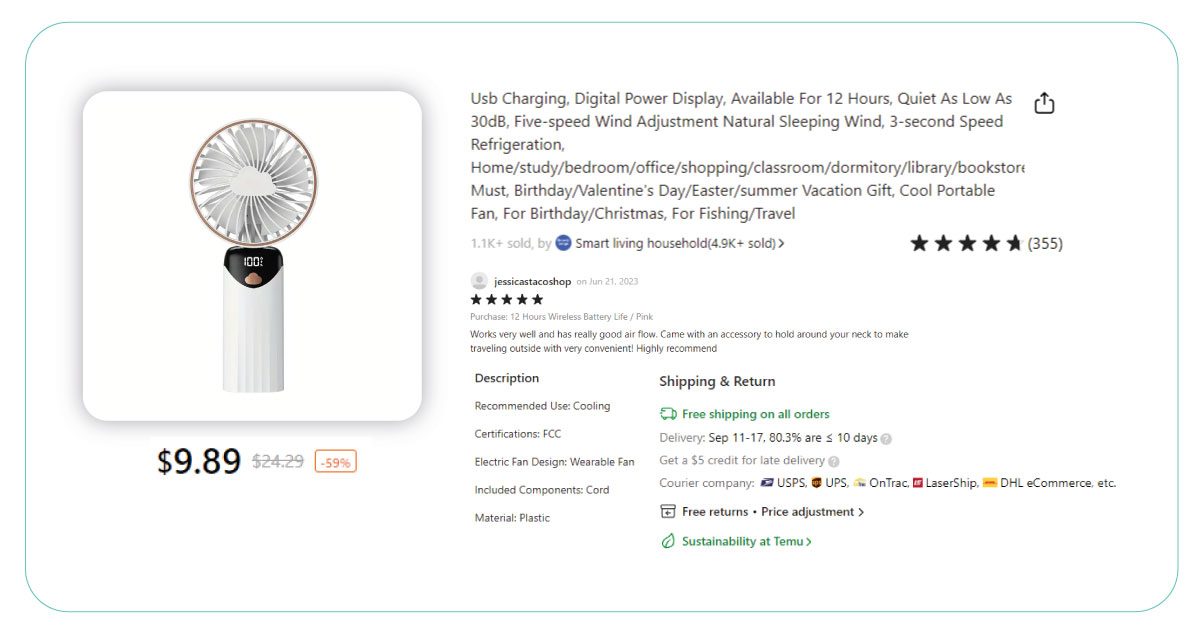Click the green free shipping truck icon
This screenshot has height=634, width=1203.
668,414
